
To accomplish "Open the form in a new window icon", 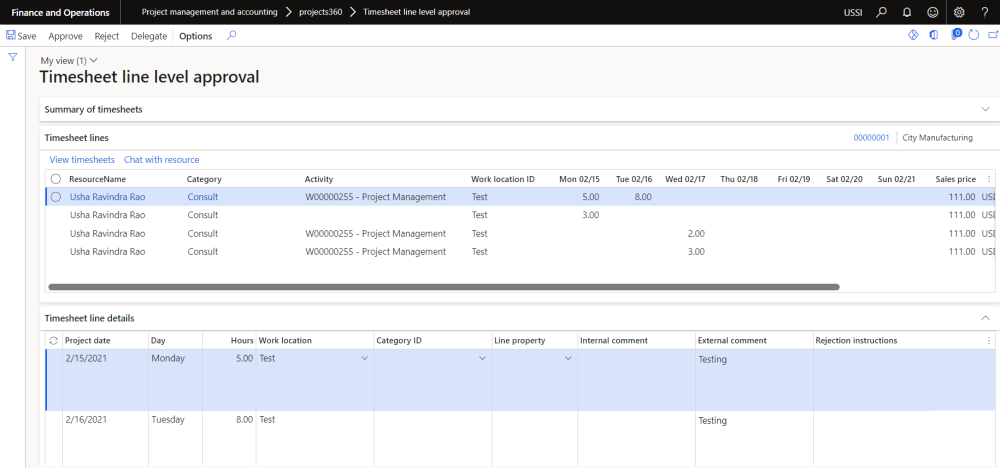I will tap(992, 35).
